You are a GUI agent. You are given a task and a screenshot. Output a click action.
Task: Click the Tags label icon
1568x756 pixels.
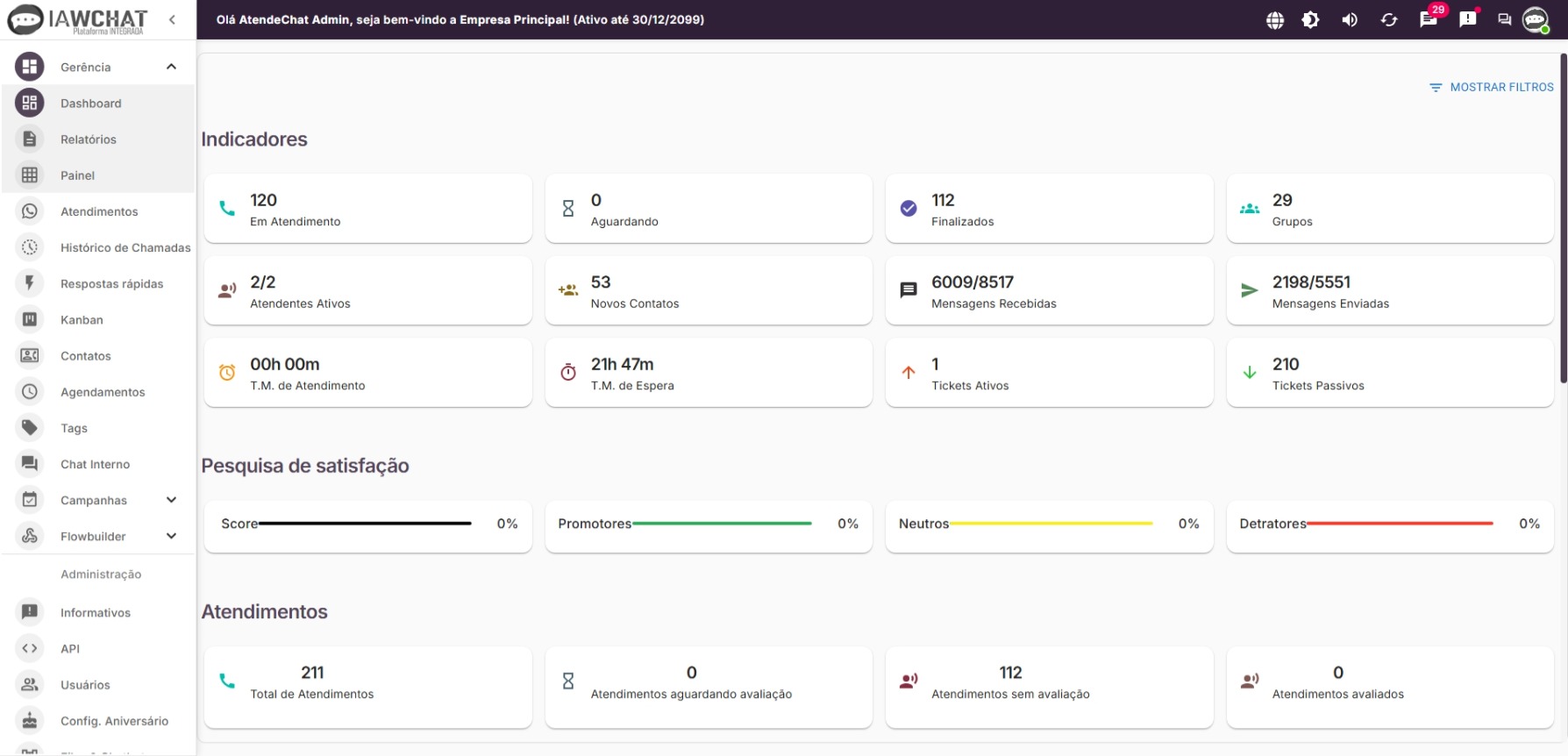[x=30, y=428]
